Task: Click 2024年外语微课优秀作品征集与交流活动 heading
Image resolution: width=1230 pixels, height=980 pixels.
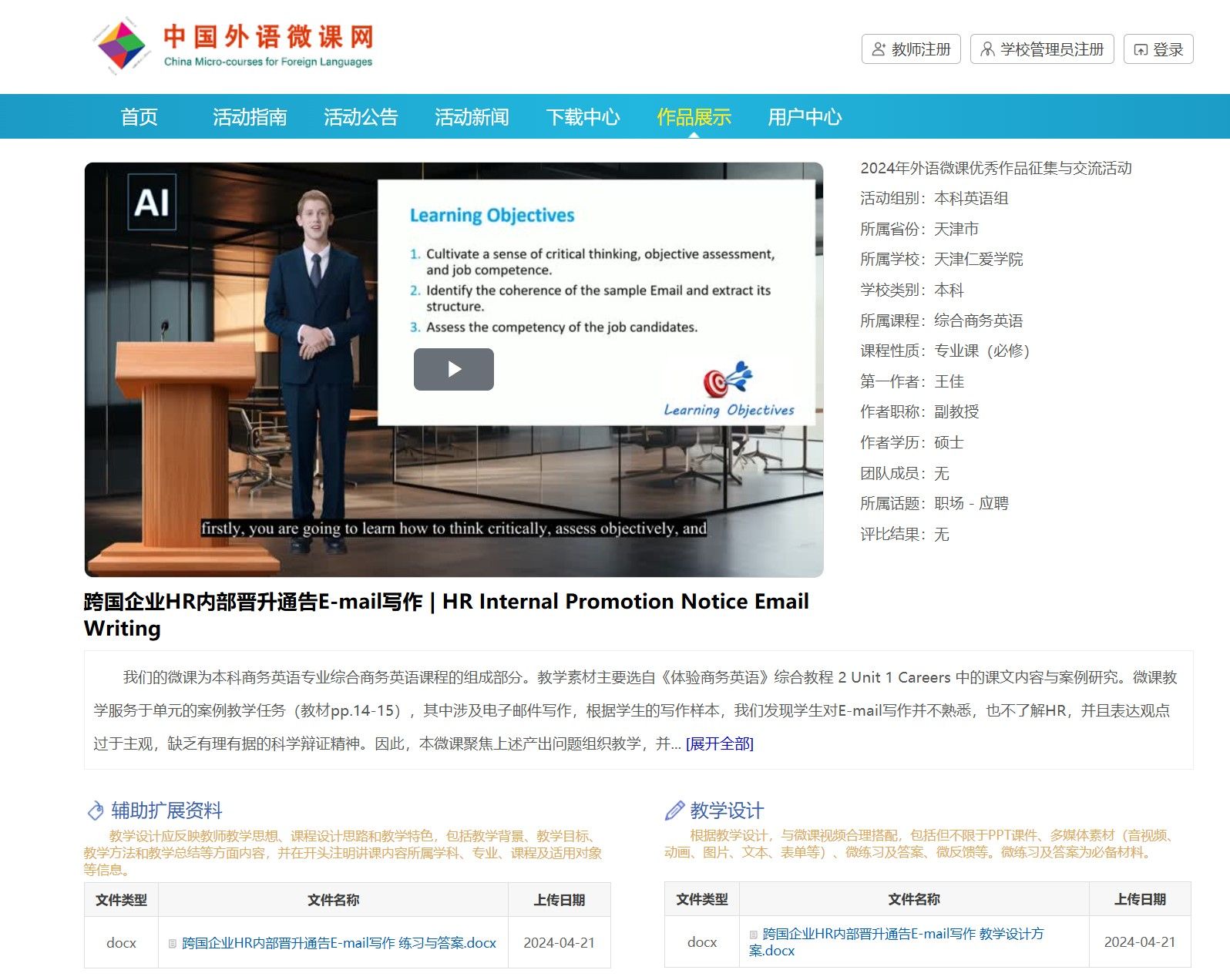Action: [996, 168]
